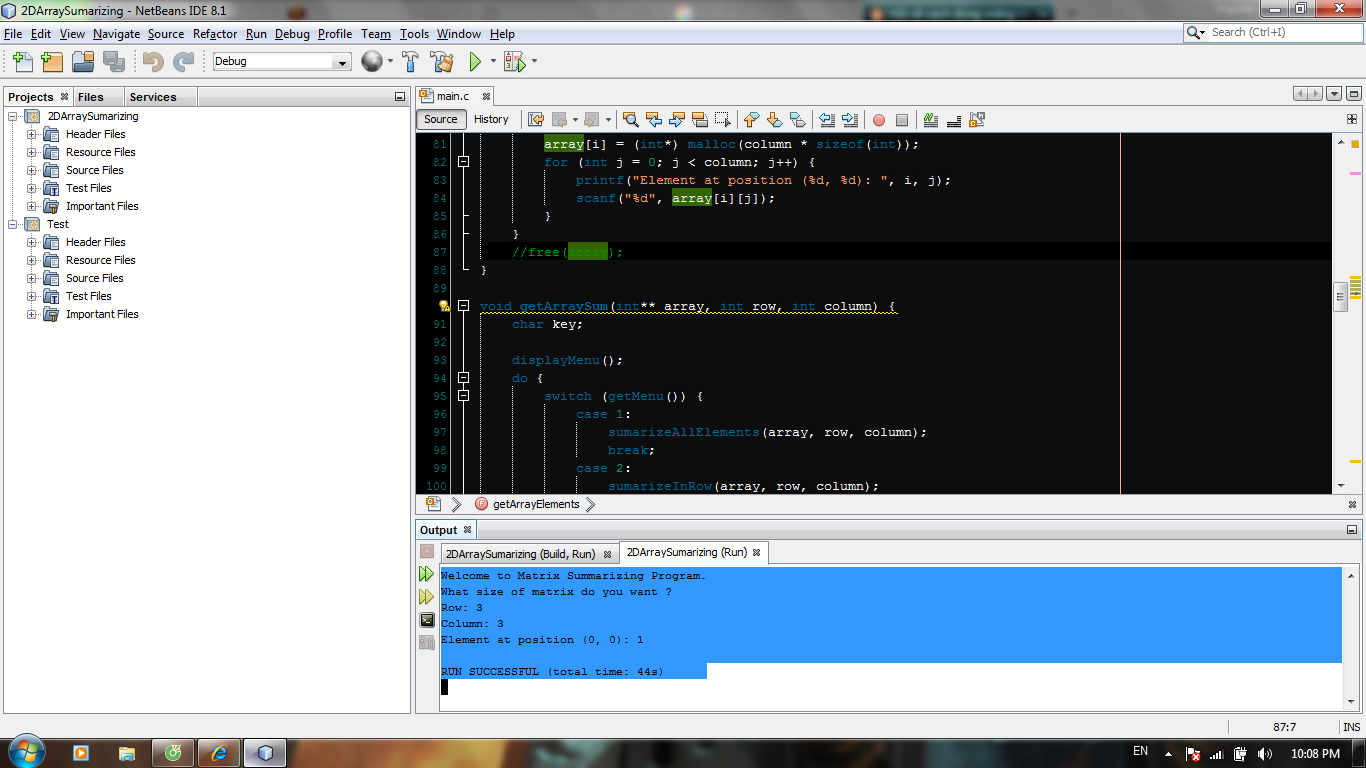The width and height of the screenshot is (1366, 768).
Task: Open the Debug configuration dropdown
Action: pyautogui.click(x=342, y=62)
